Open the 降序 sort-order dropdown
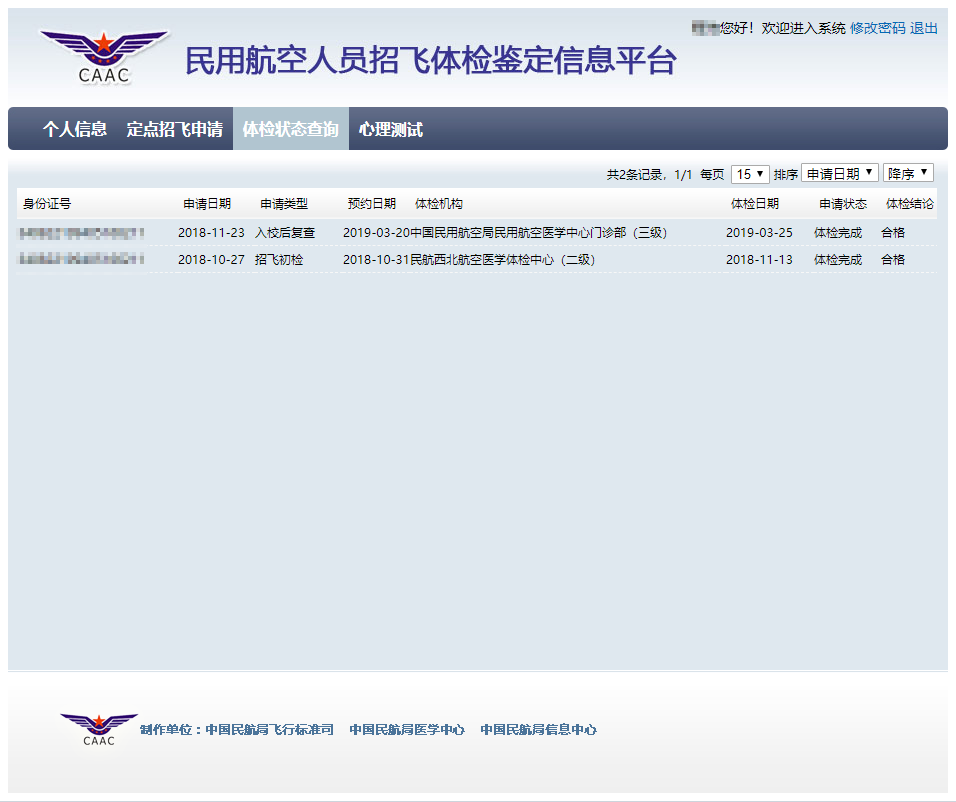This screenshot has width=956, height=802. (908, 173)
